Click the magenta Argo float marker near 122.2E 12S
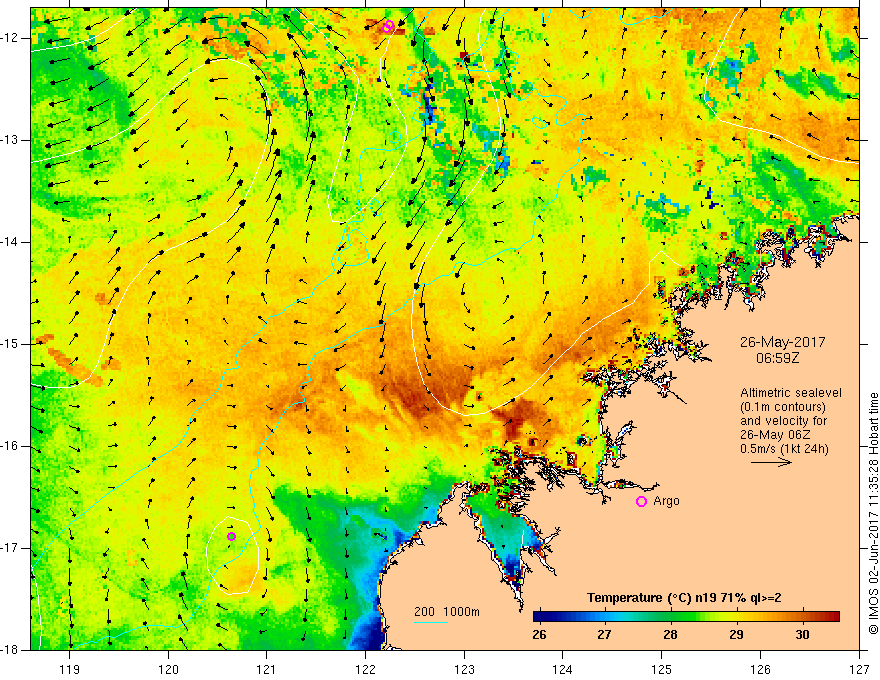Viewport: 880px width, 680px height. [x=388, y=26]
